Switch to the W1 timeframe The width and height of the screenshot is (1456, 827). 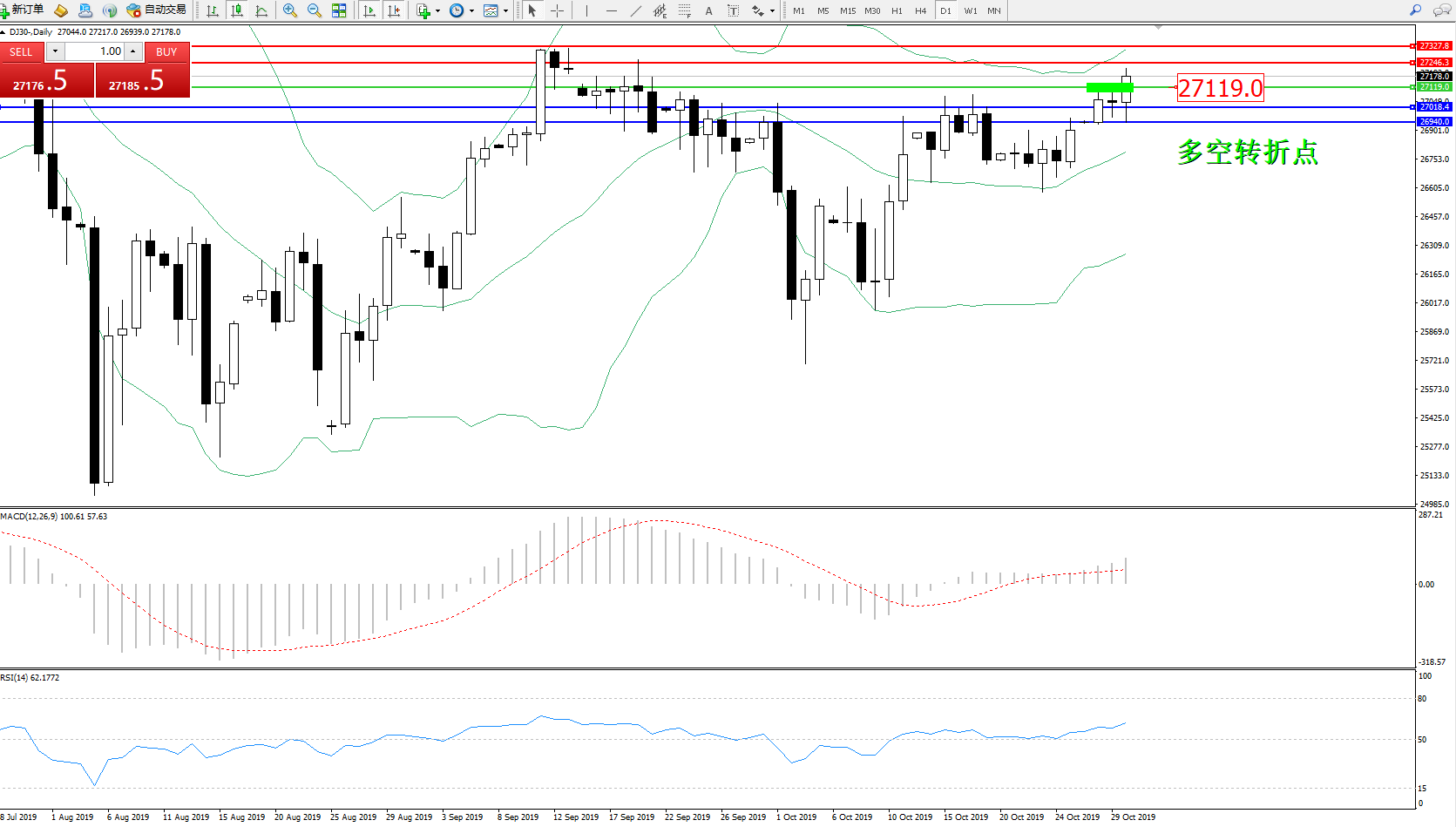[970, 10]
